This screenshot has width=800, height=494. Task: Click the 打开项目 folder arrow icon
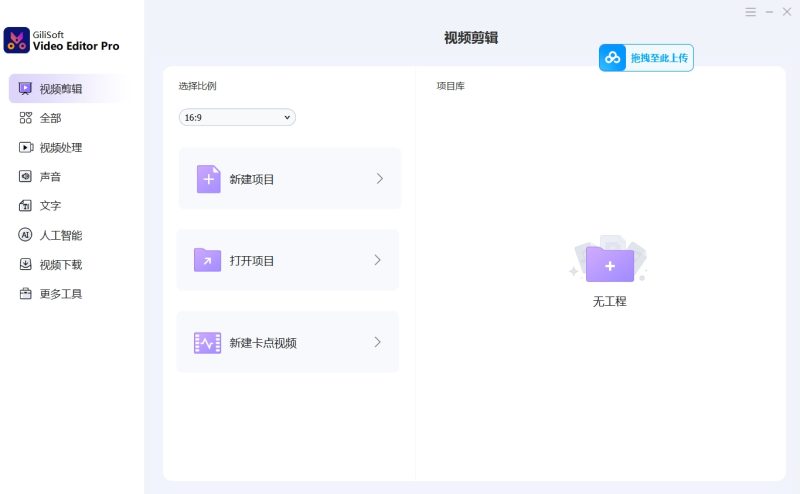(x=207, y=260)
